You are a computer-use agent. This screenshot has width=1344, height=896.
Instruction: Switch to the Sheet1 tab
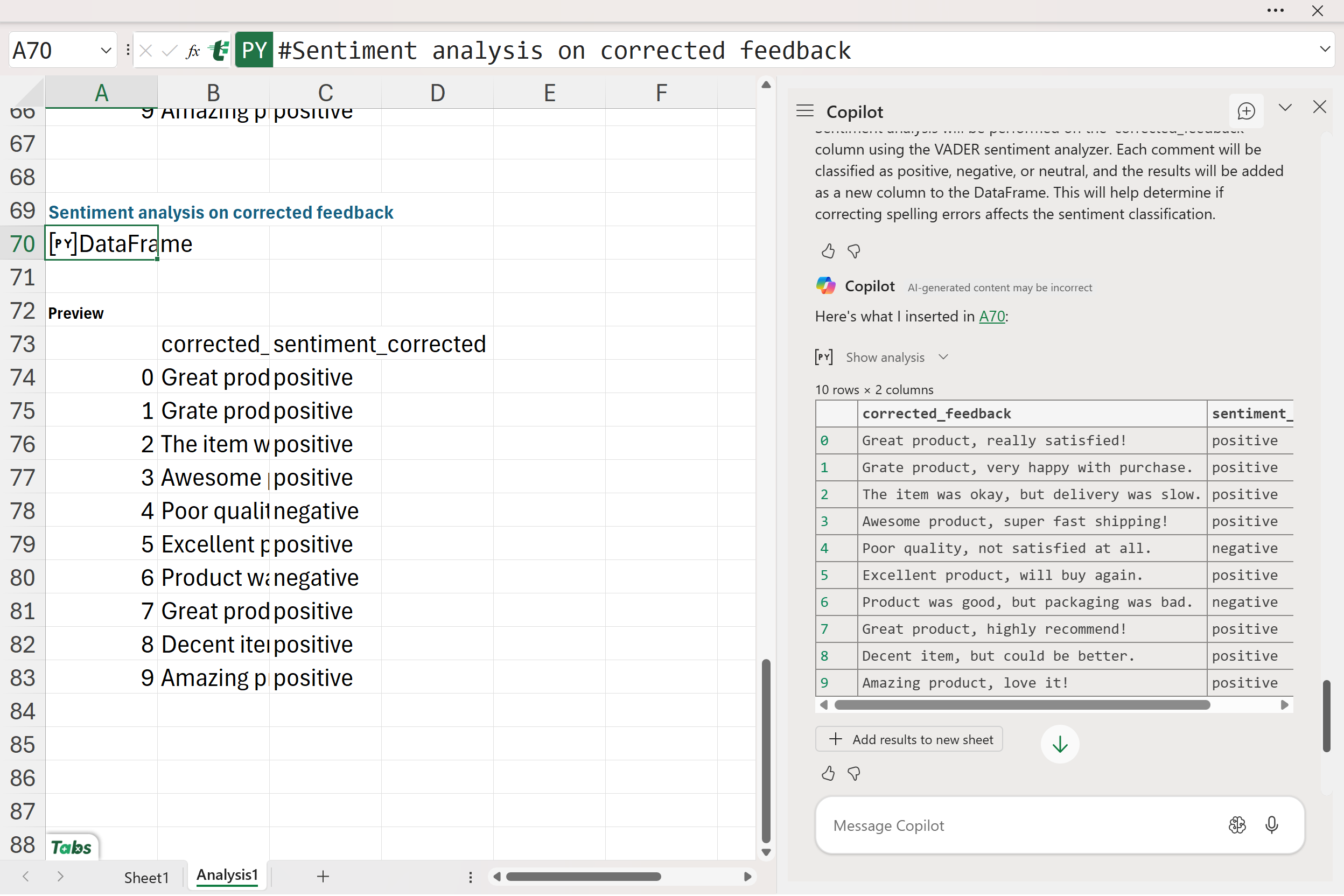[x=146, y=877]
